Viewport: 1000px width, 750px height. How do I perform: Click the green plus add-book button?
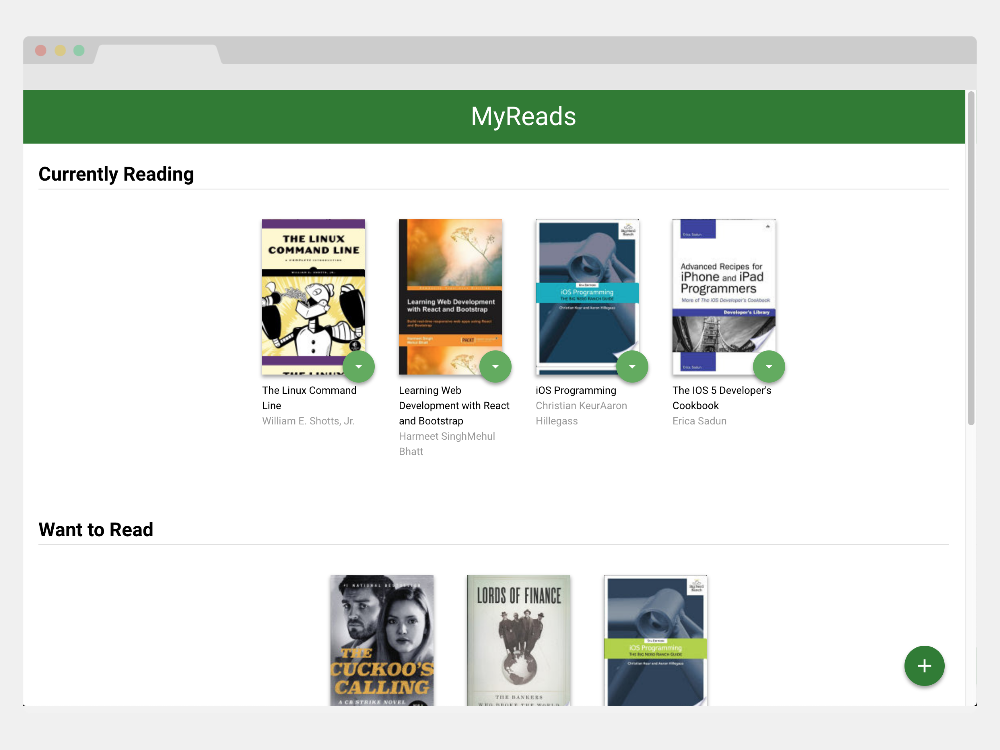(x=924, y=666)
